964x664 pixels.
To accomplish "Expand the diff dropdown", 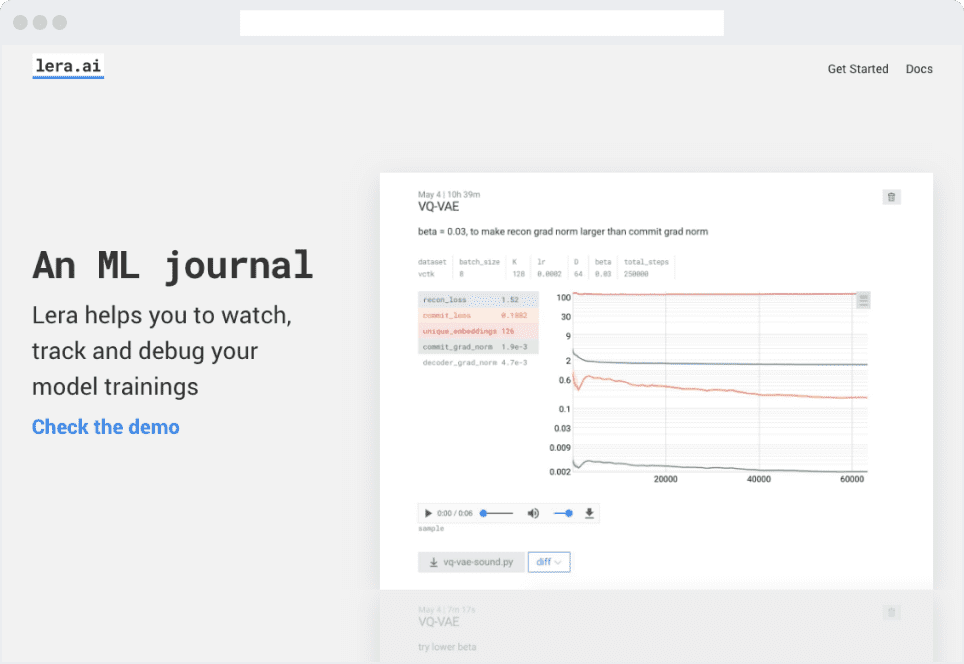I will pyautogui.click(x=549, y=562).
